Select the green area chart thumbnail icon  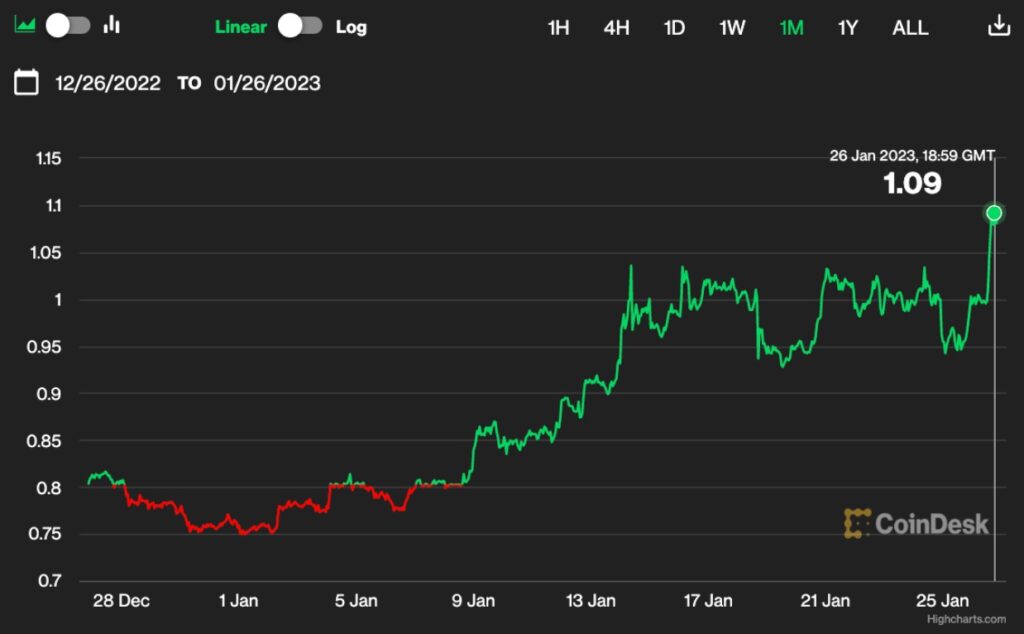(24, 22)
